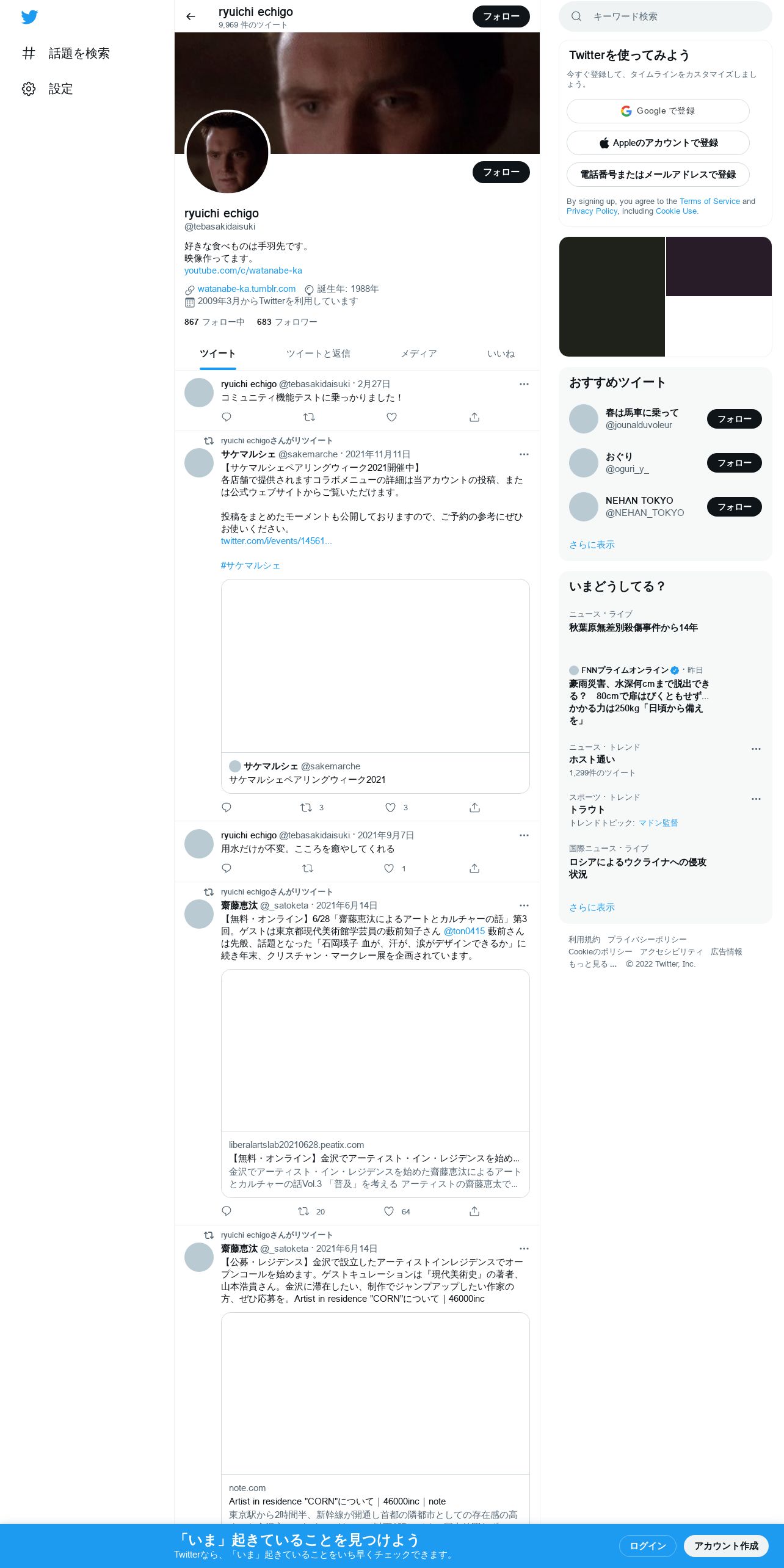The image size is (784, 1568).
Task: Retweet the 用水だけが不変 tweet
Action: (x=308, y=868)
